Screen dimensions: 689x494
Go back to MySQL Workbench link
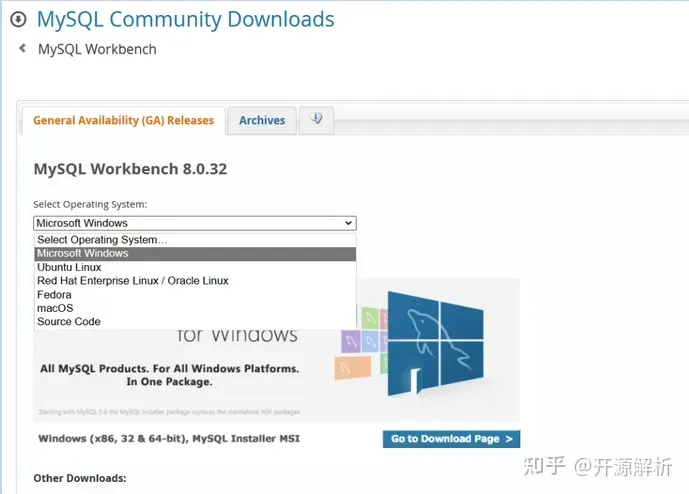point(97,49)
